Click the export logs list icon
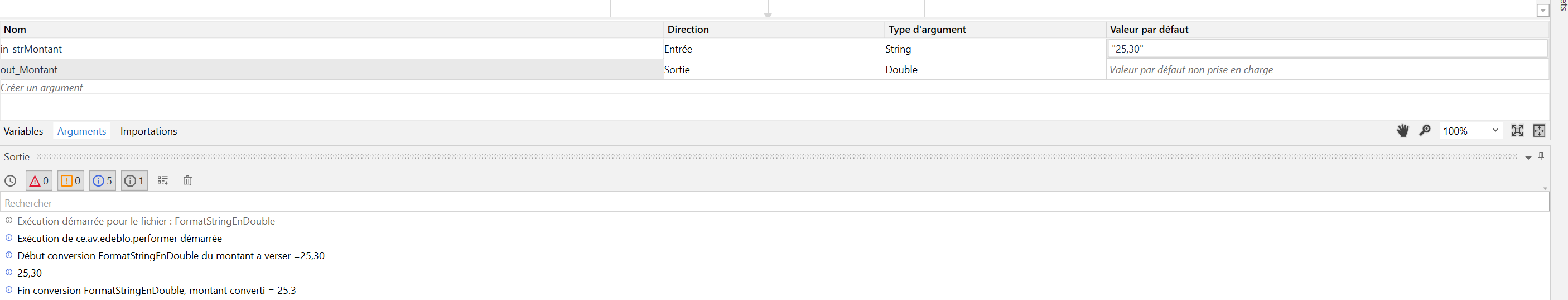 [162, 180]
